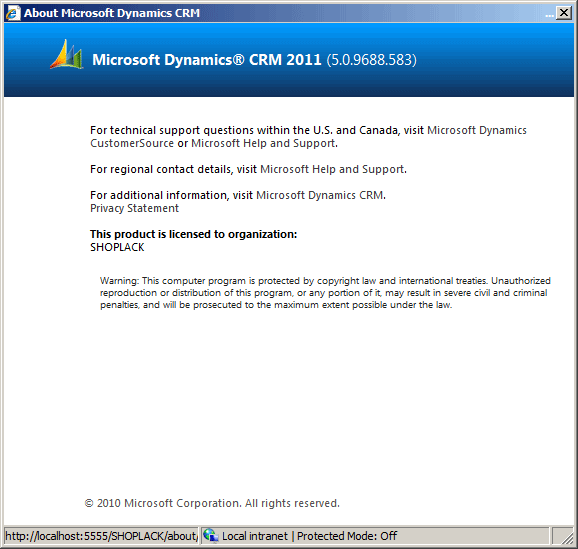Open the Privacy Statement link
The width and height of the screenshot is (578, 549).
coord(135,208)
